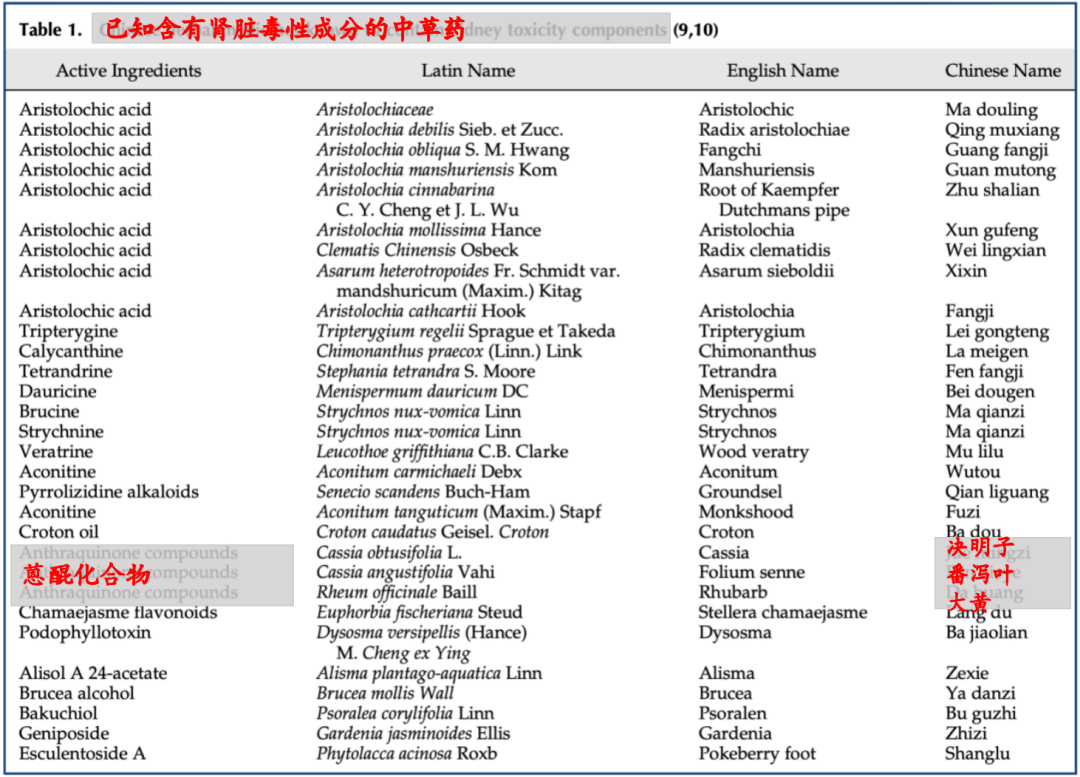Select the 'Zhu shalian' Chinese name
Viewport: 1080px width, 777px height.
992,189
